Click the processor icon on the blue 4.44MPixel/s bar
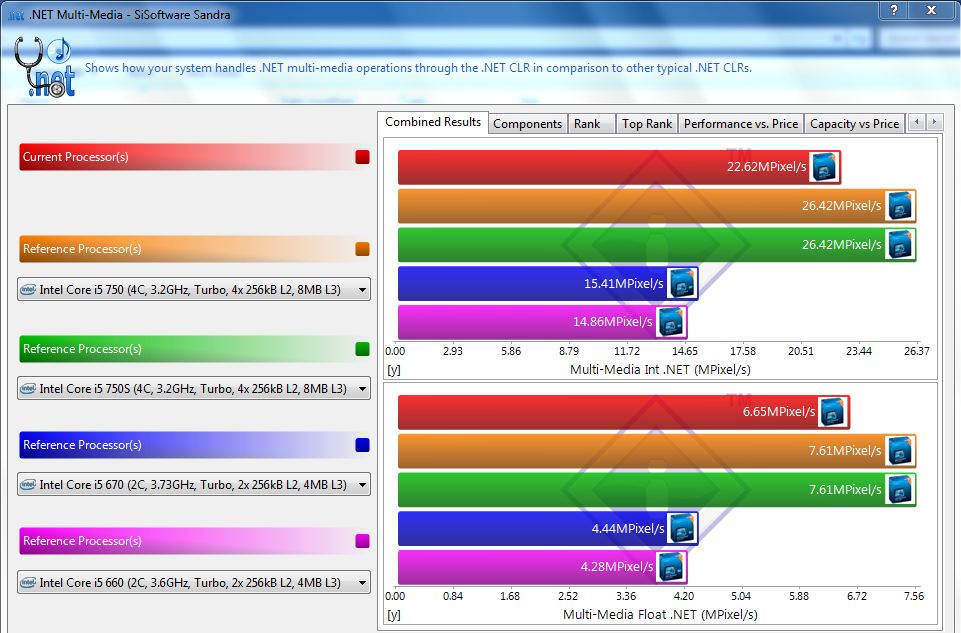Image resolution: width=961 pixels, height=633 pixels. click(682, 528)
